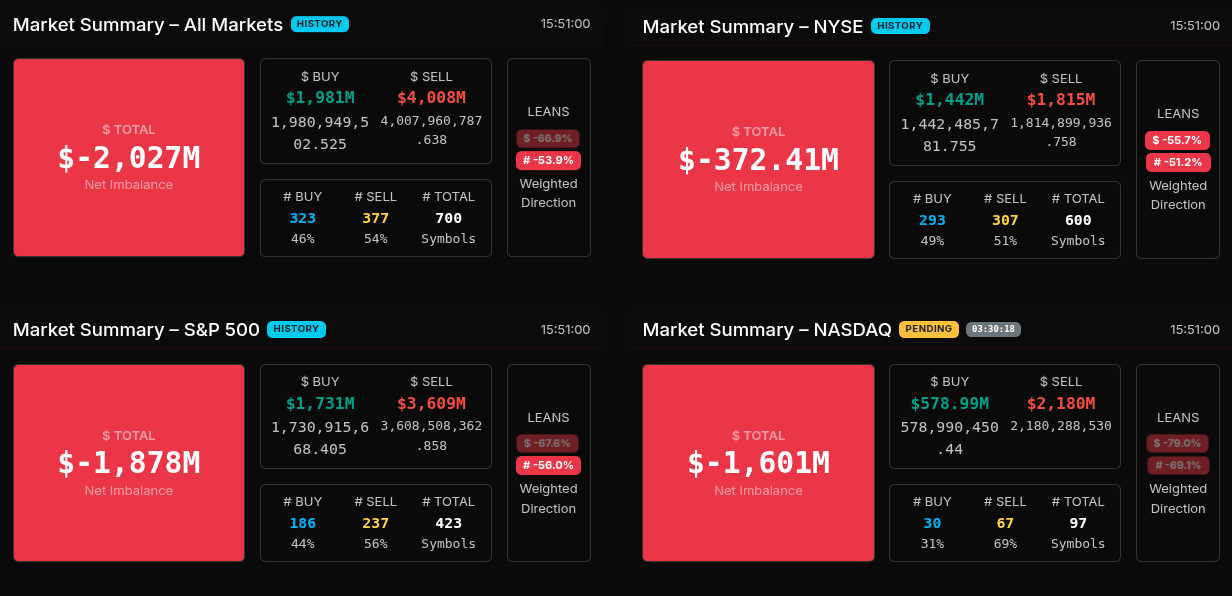Click the 03:30:18 countdown timer badge

tap(993, 329)
